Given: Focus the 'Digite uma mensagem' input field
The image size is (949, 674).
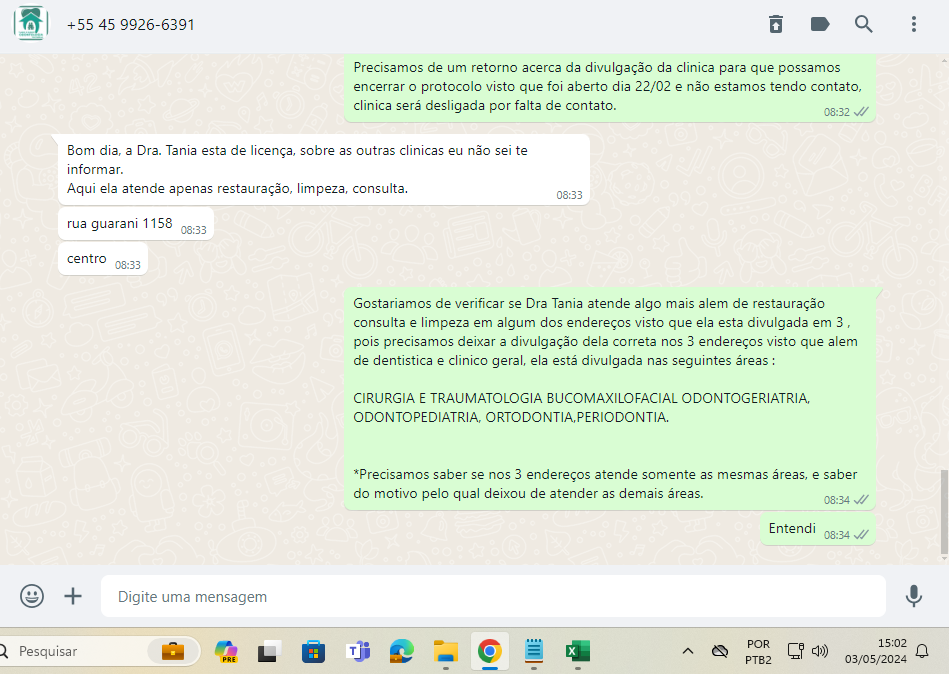Looking at the screenshot, I should (493, 597).
